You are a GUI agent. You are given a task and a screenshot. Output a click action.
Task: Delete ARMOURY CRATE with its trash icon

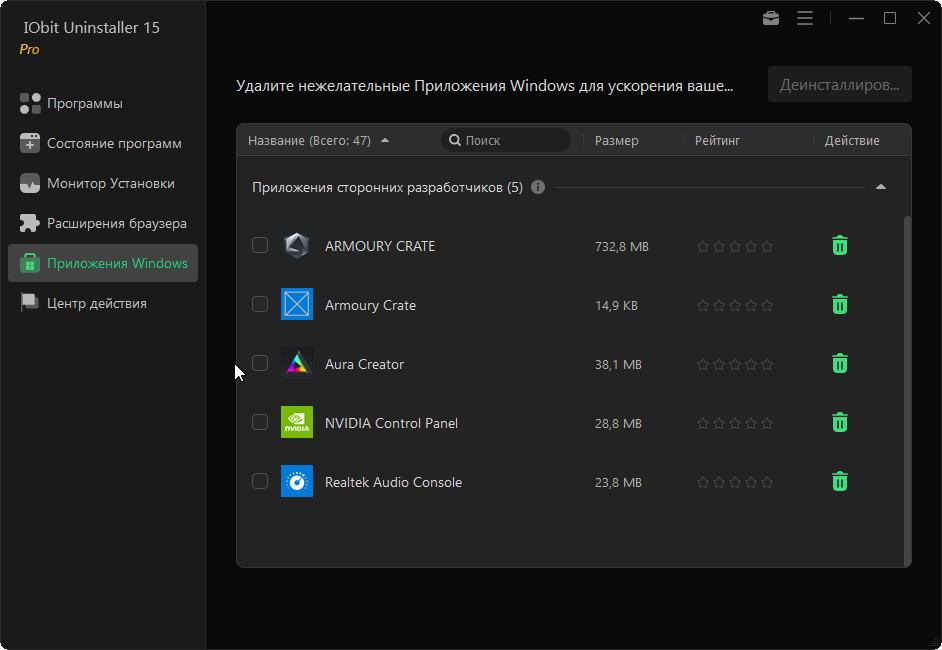(840, 246)
